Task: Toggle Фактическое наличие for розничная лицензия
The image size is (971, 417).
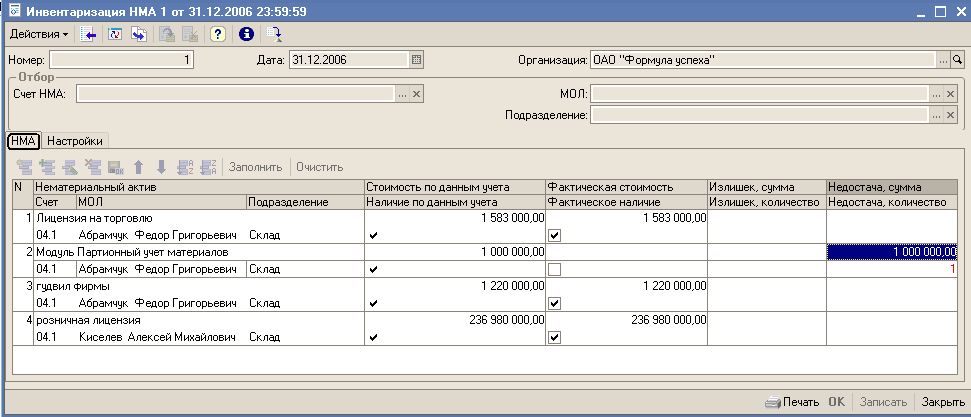Action: pos(554,338)
